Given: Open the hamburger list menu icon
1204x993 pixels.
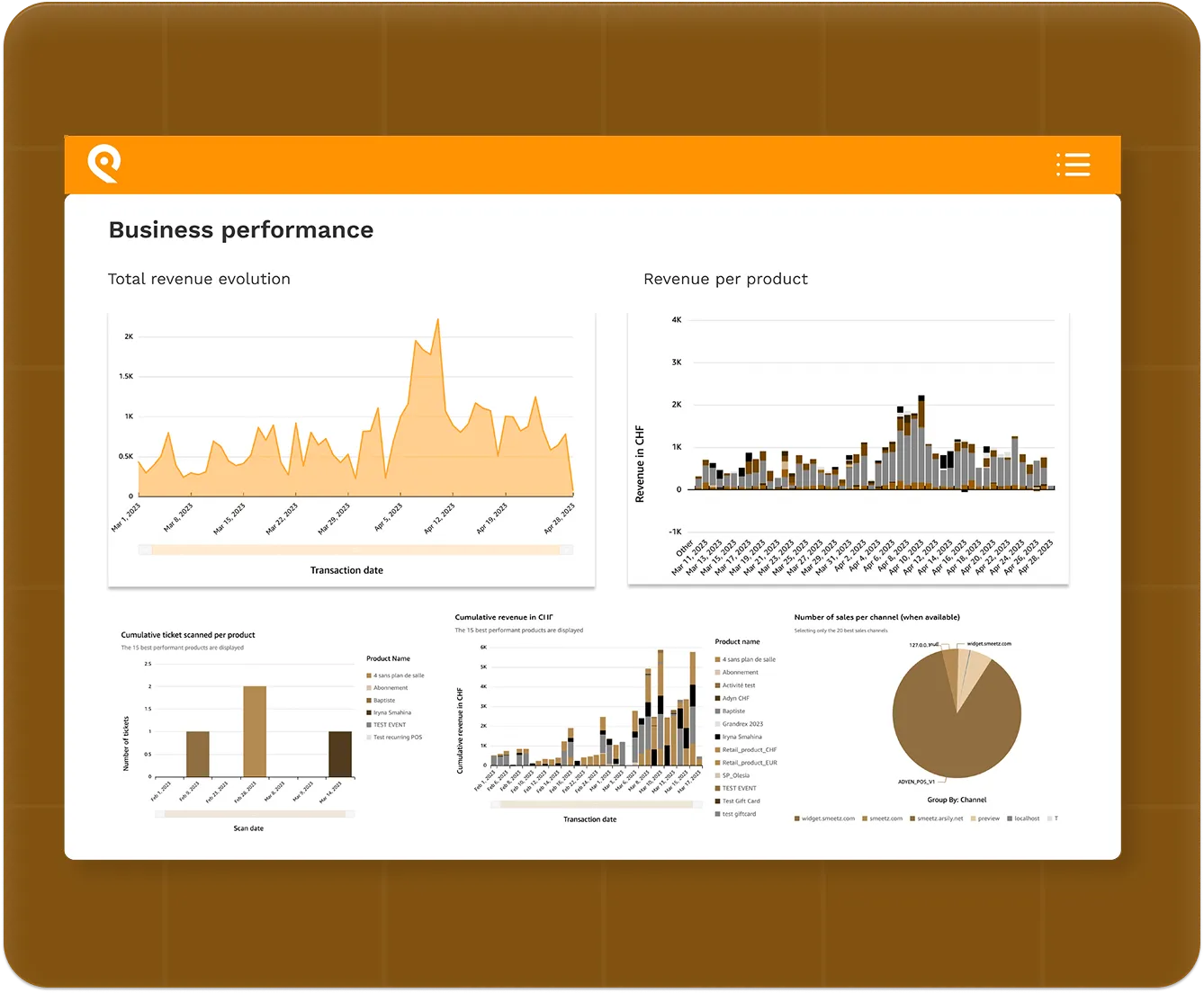Looking at the screenshot, I should (1073, 165).
